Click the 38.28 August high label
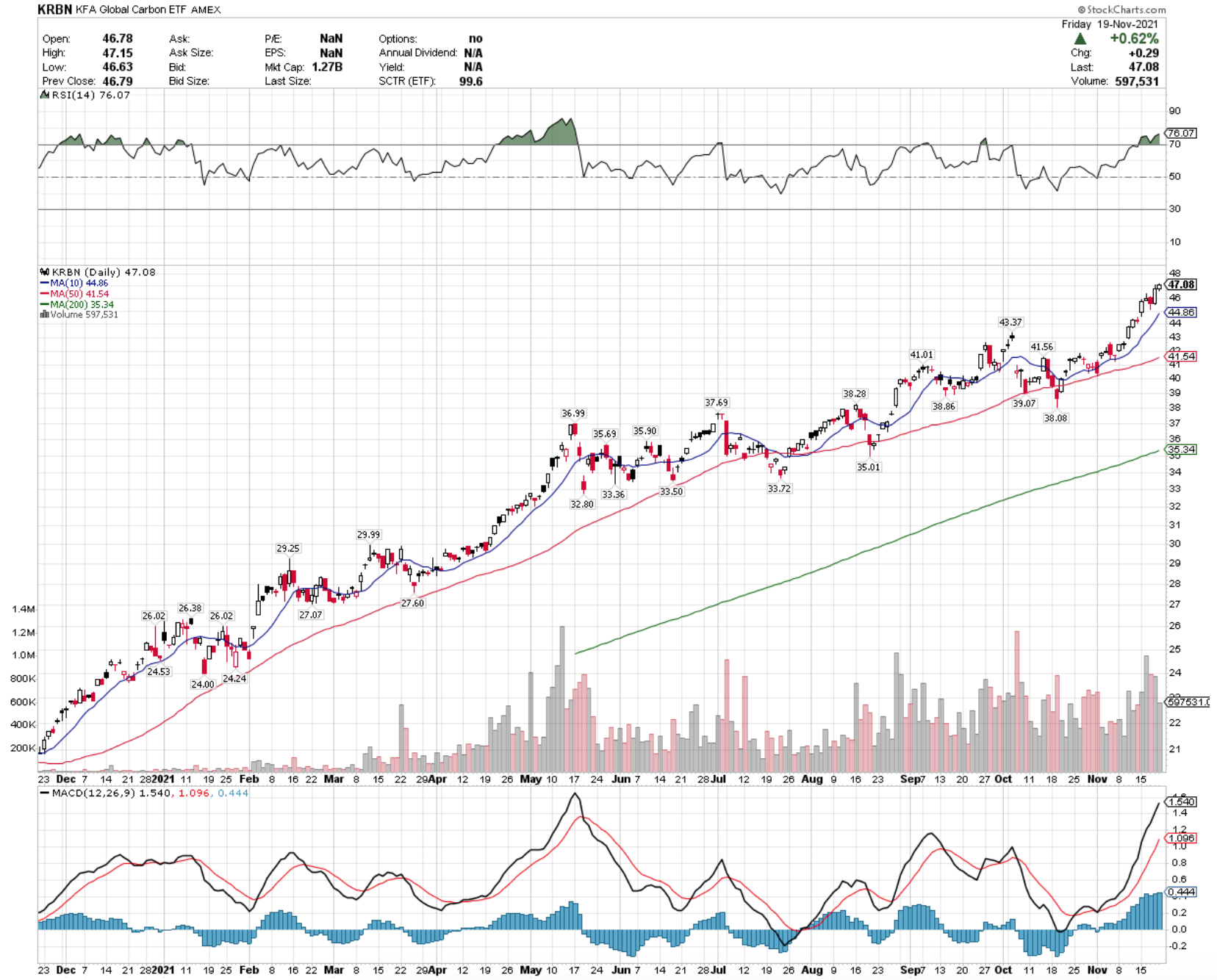 [x=855, y=394]
